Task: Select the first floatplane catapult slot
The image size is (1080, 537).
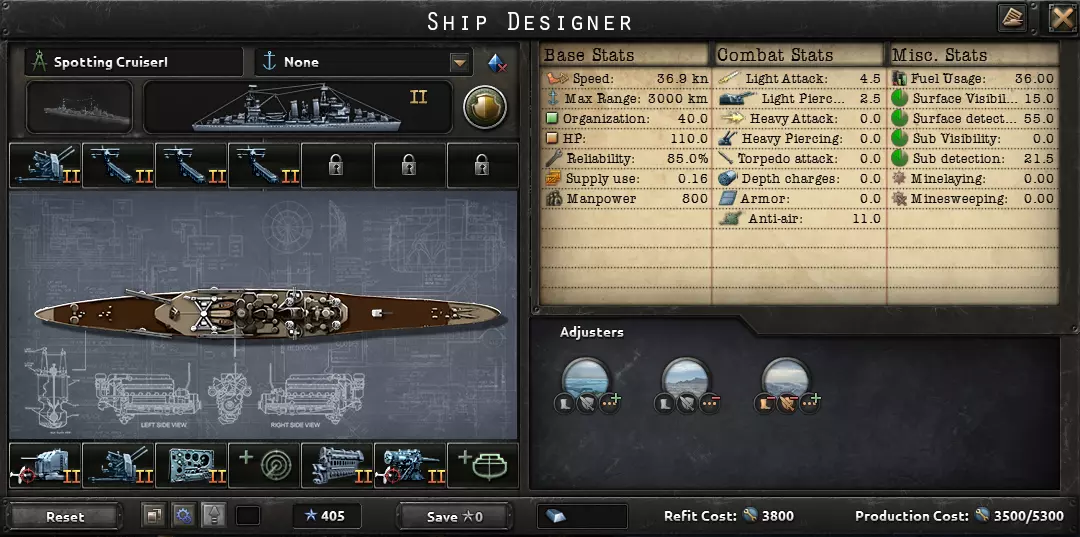Action: pyautogui.click(x=118, y=166)
